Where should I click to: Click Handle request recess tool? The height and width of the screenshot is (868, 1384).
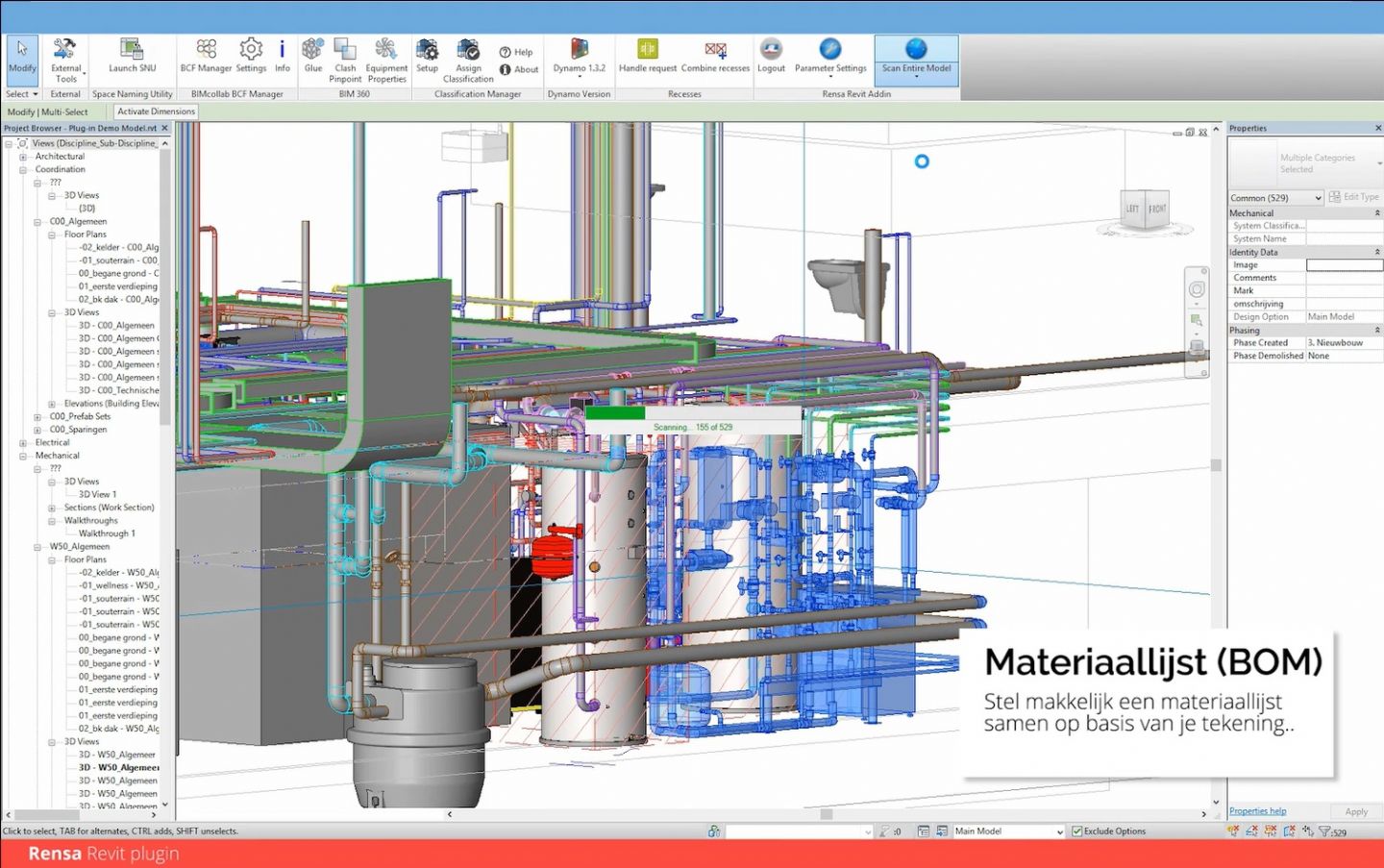(x=648, y=57)
